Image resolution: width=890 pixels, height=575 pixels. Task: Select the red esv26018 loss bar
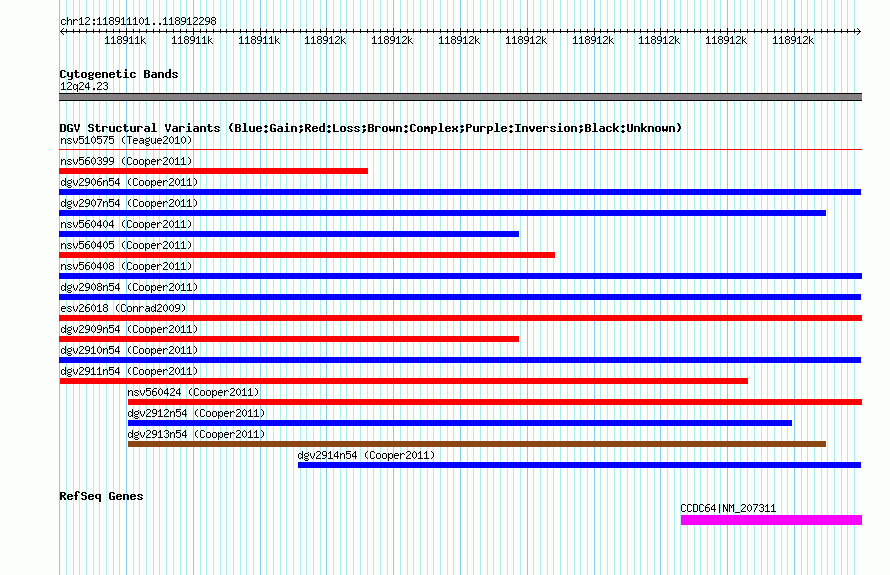(x=460, y=318)
